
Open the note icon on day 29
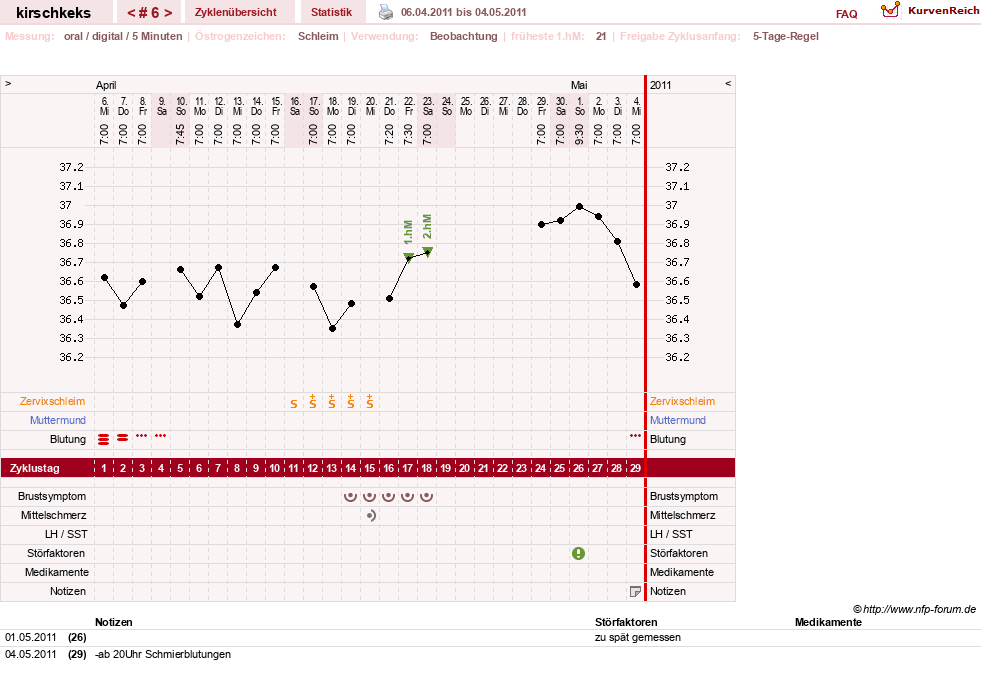pos(635,591)
